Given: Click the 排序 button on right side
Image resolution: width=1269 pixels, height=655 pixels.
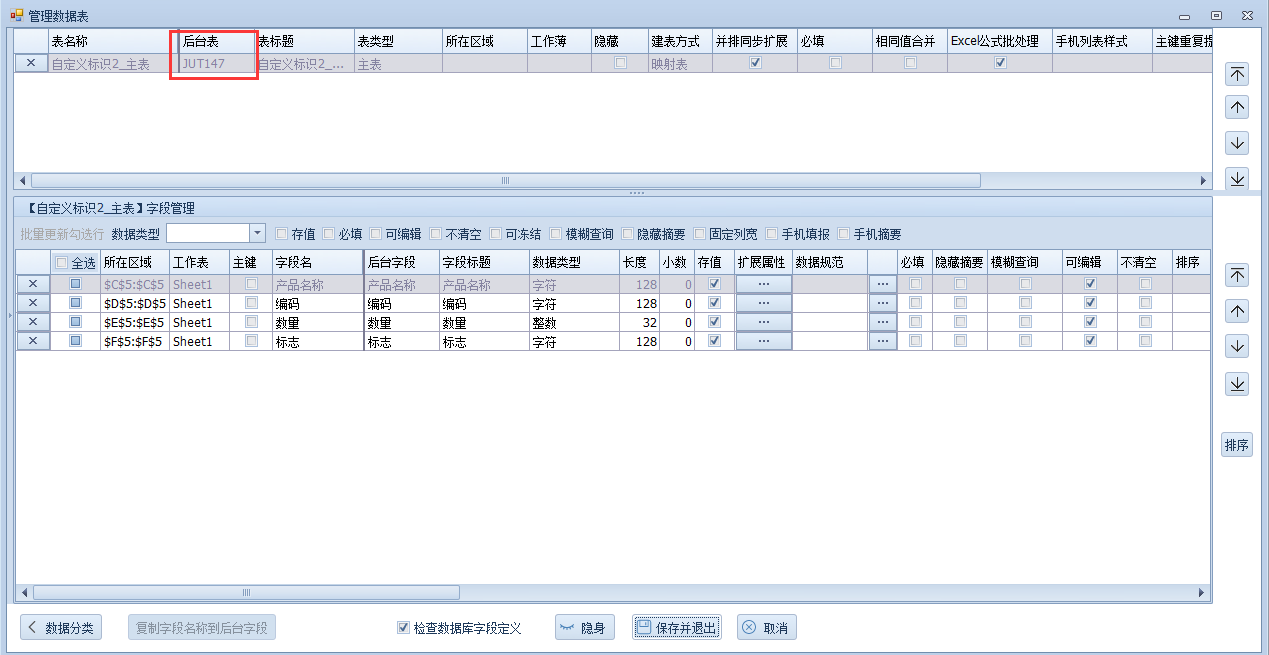Looking at the screenshot, I should pyautogui.click(x=1236, y=445).
